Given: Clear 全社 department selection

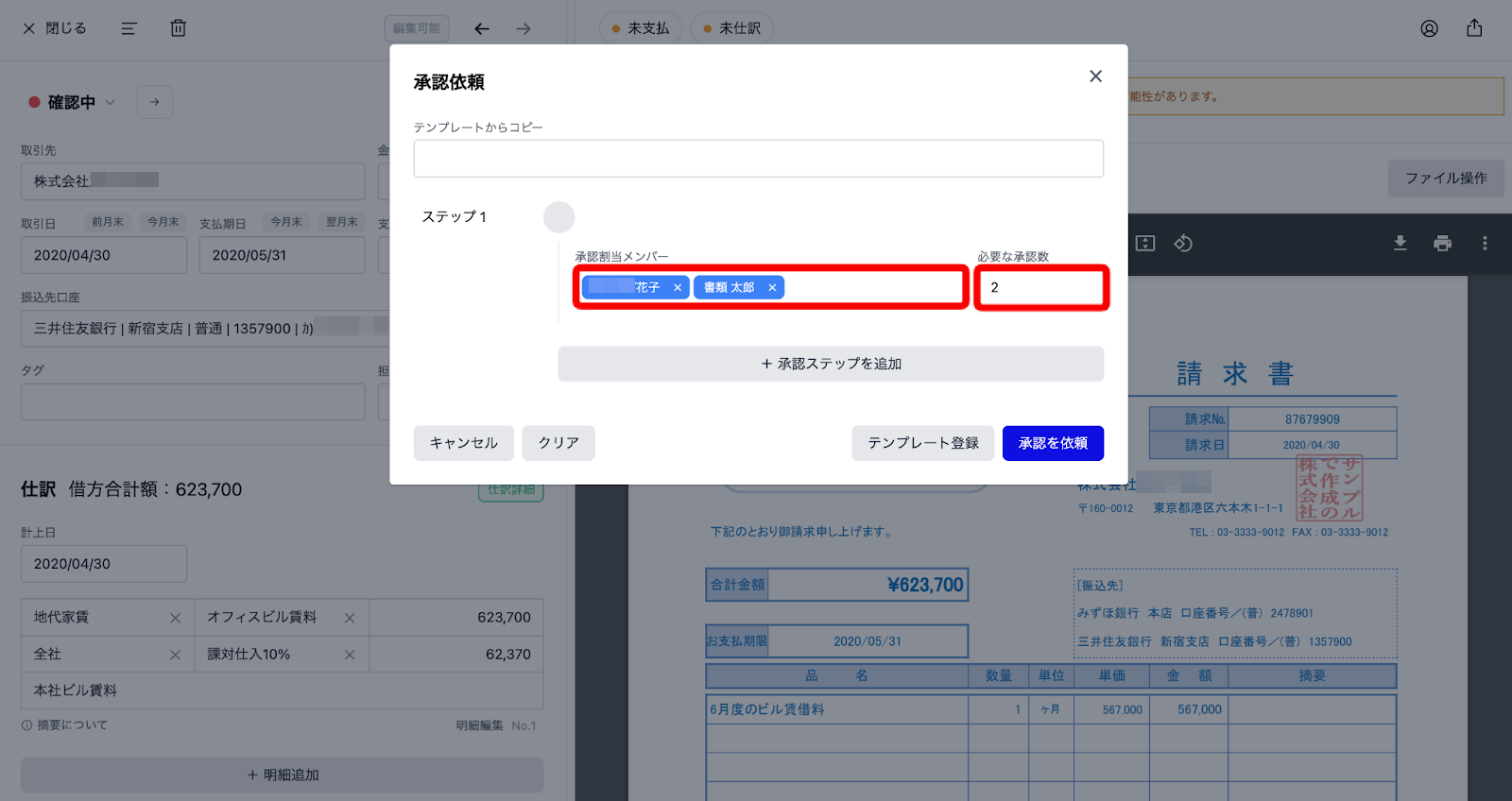Looking at the screenshot, I should [175, 655].
